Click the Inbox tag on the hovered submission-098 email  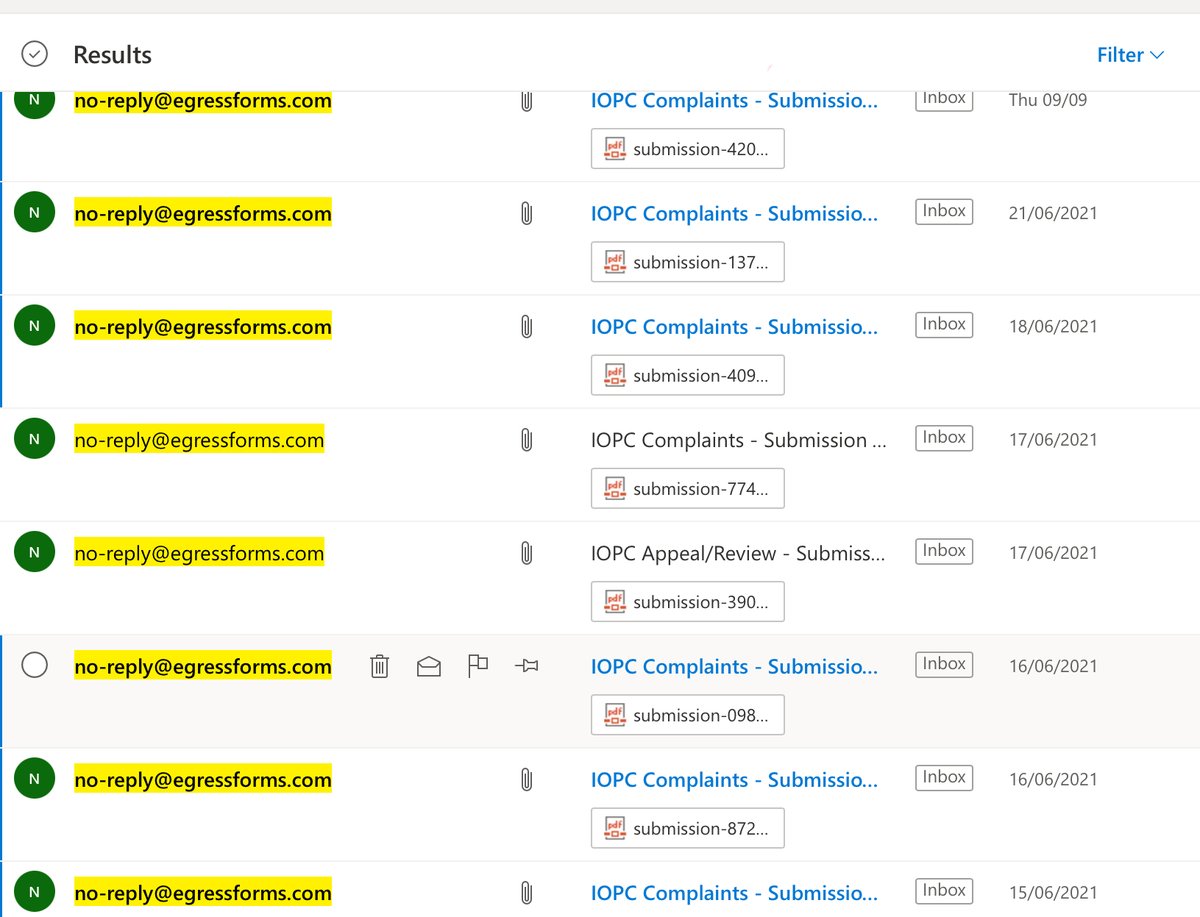(x=944, y=663)
